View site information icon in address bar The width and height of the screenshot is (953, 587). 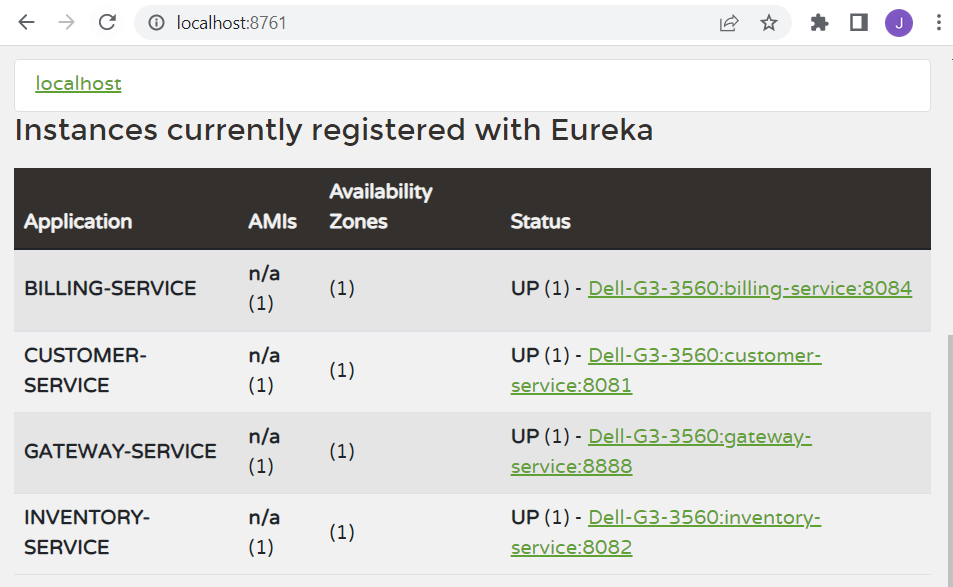pos(157,23)
